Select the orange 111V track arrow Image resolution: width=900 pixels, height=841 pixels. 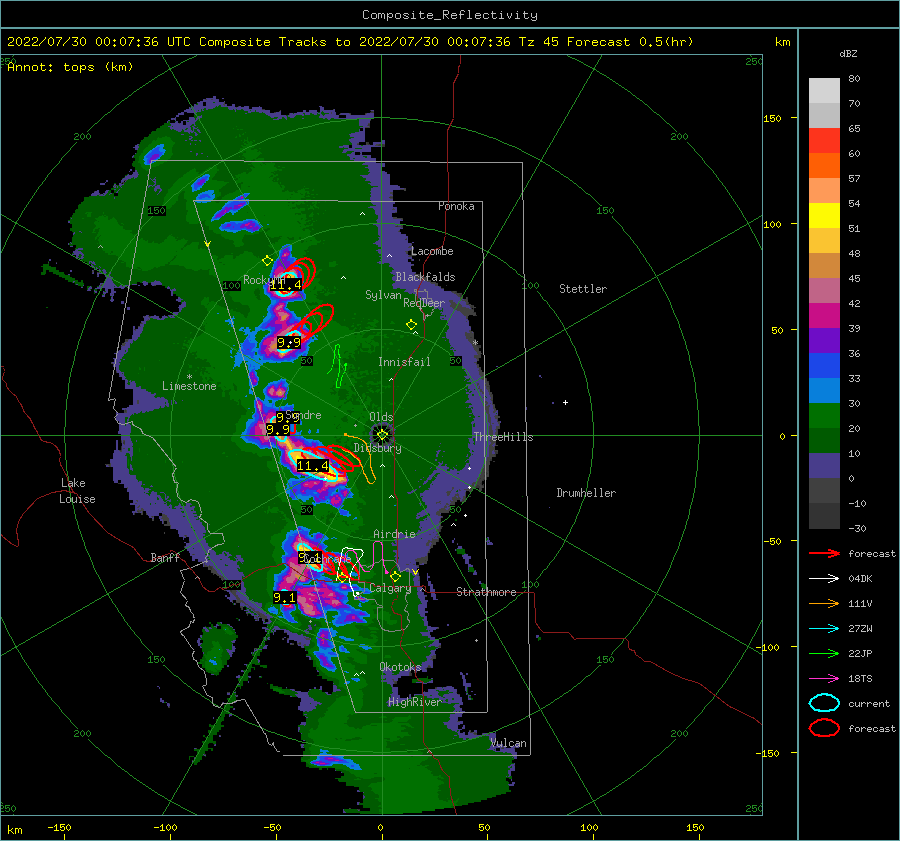(824, 603)
